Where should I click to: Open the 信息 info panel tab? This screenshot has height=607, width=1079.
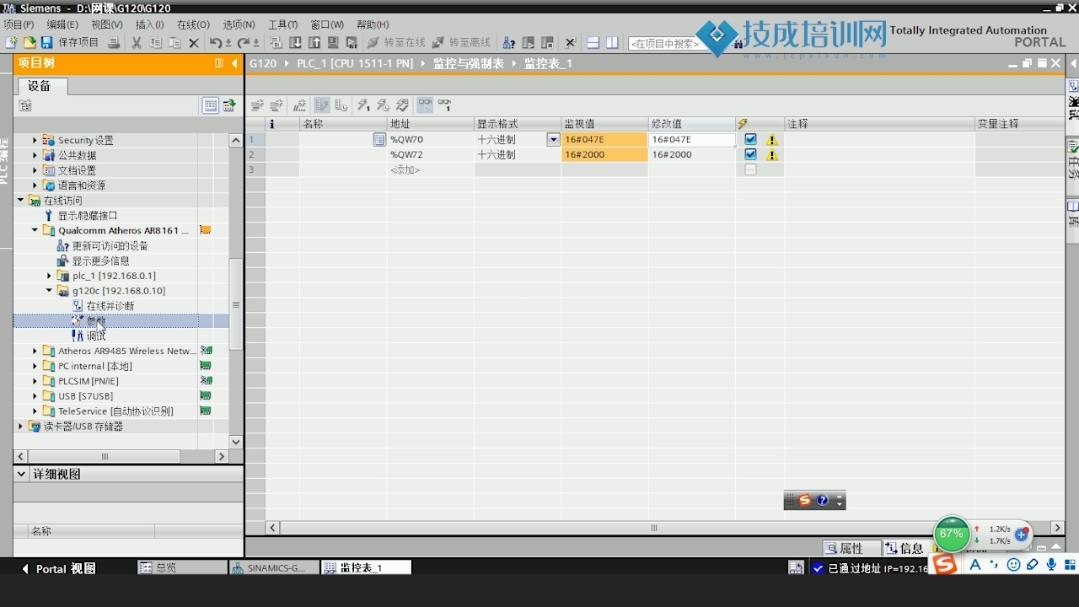pos(904,548)
